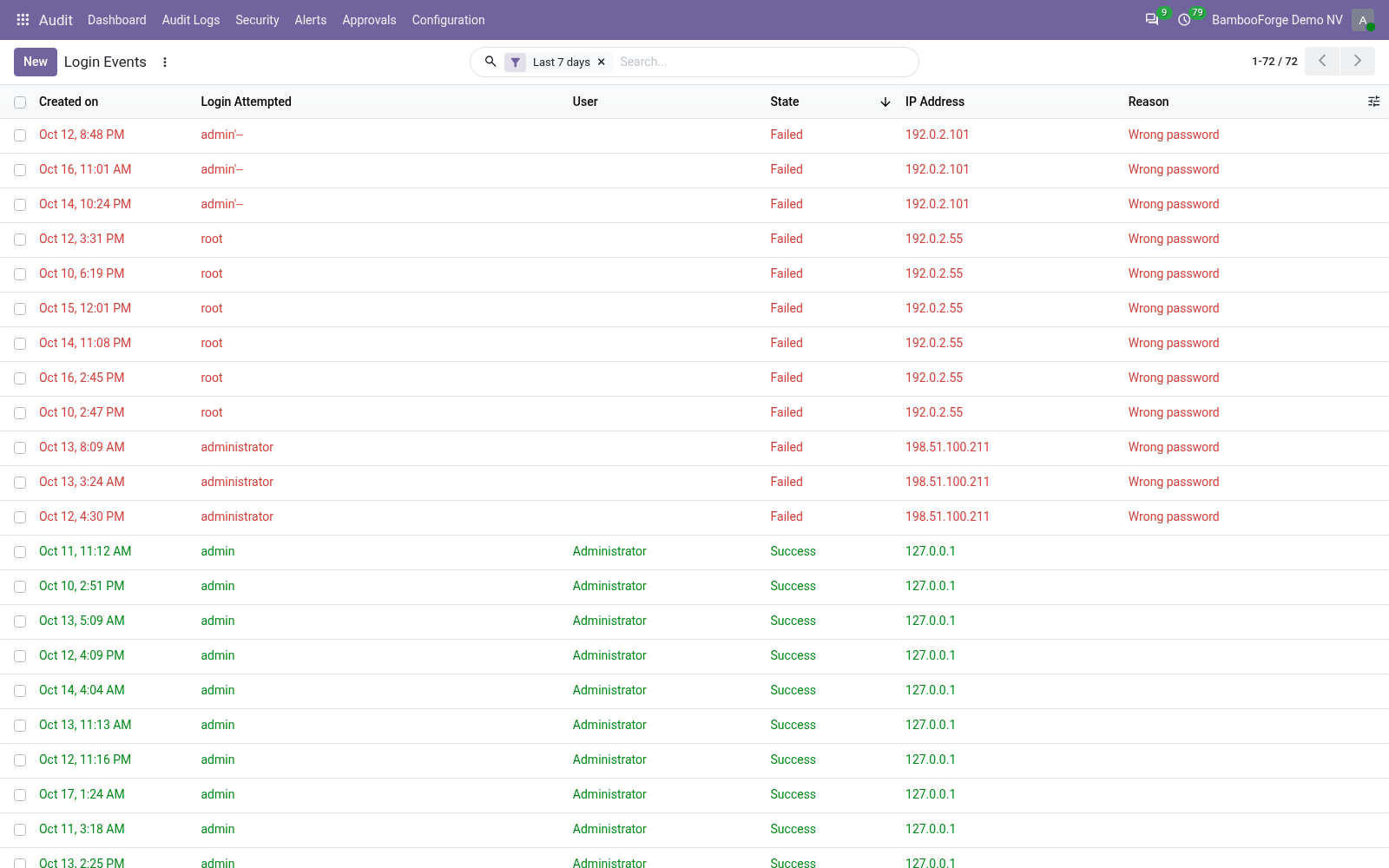
Task: Open the Security menu
Action: 257,20
